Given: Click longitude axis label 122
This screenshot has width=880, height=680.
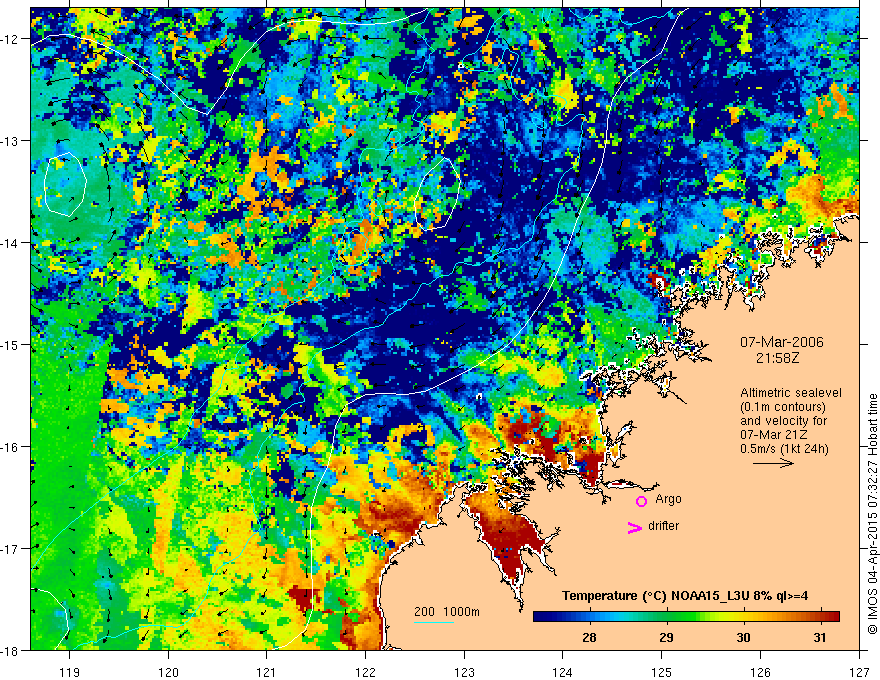Looking at the screenshot, I should (365, 672).
